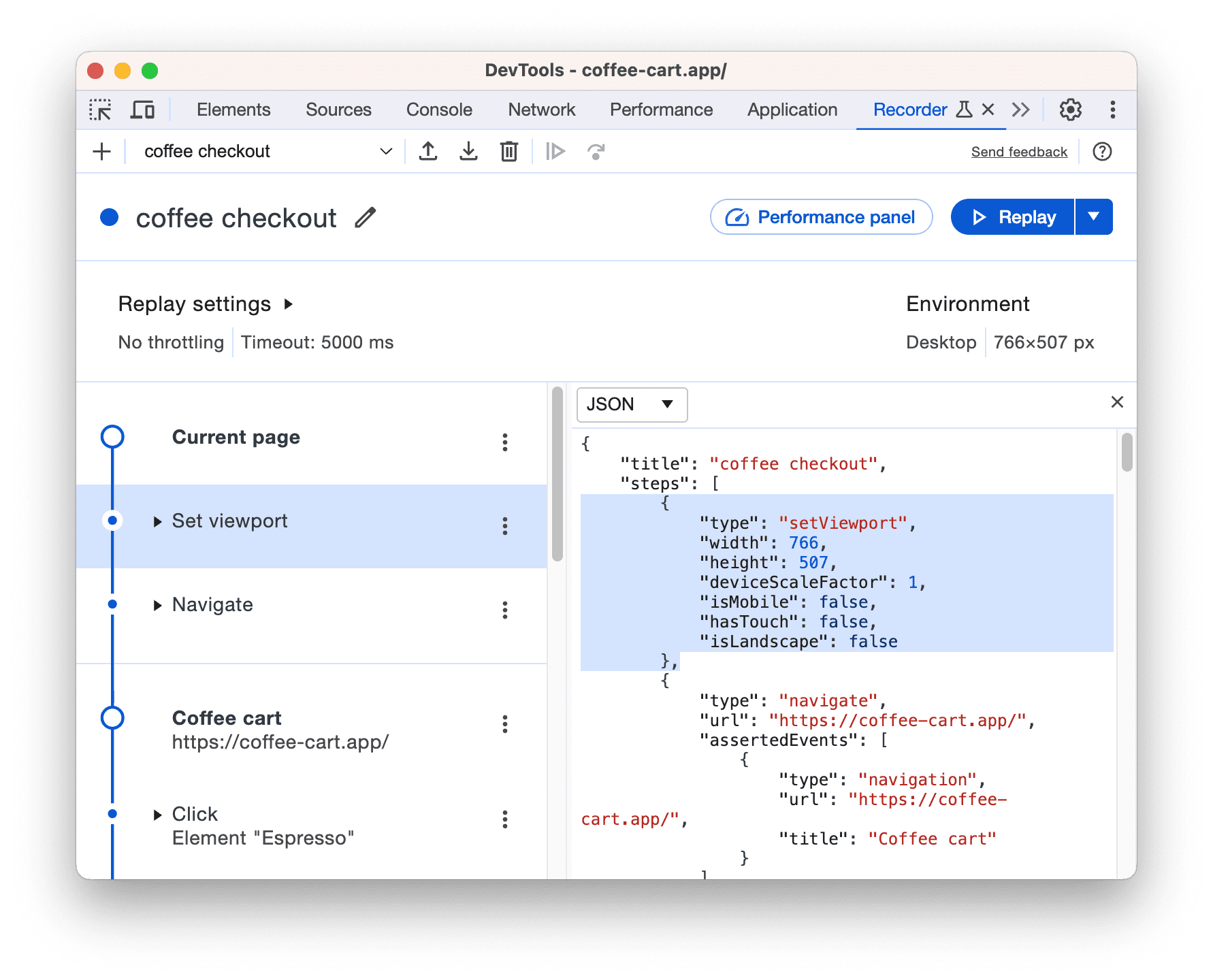Switch to the Console tab
The width and height of the screenshot is (1213, 980).
(x=438, y=109)
